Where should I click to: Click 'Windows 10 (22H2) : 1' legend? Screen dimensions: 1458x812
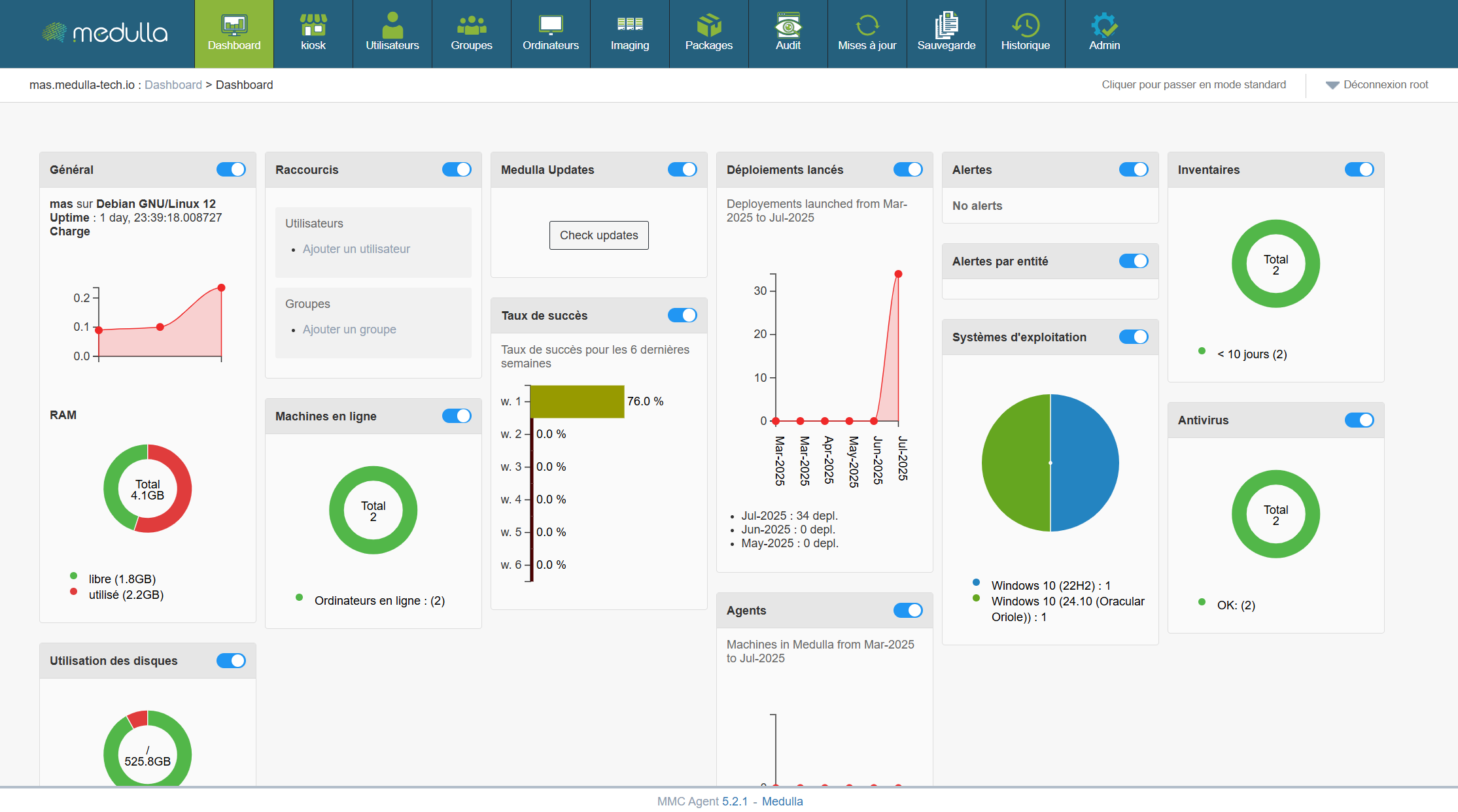click(1051, 586)
